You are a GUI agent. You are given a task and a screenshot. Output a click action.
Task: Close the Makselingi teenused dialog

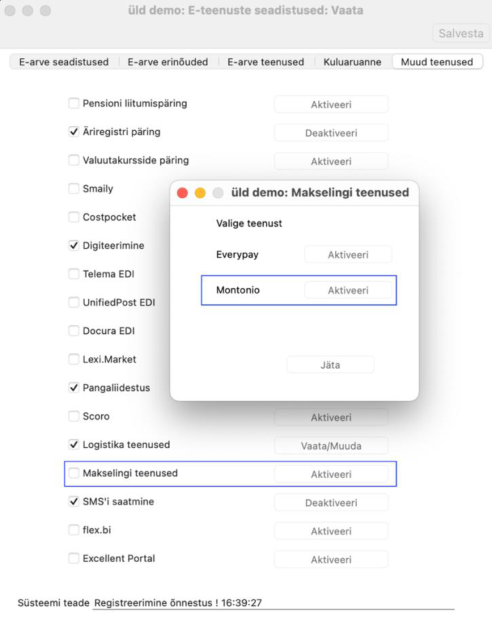pos(183,193)
